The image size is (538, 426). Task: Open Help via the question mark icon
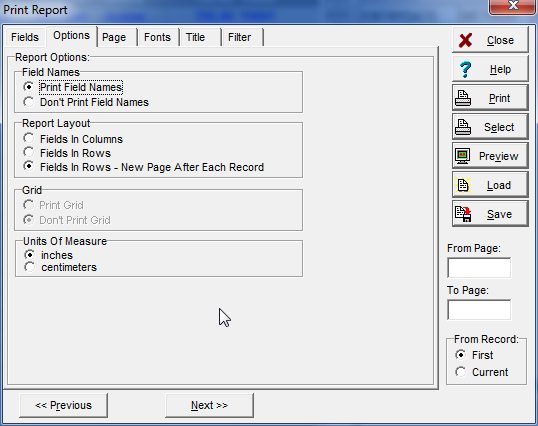465,69
